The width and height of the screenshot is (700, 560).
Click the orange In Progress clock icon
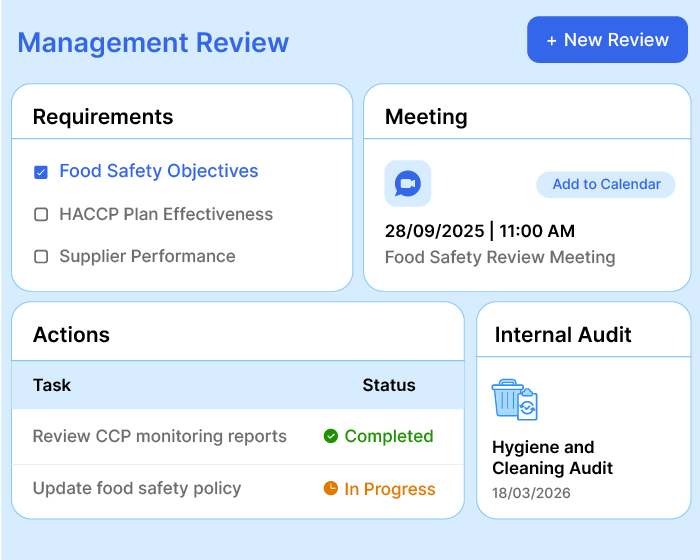pyautogui.click(x=331, y=489)
